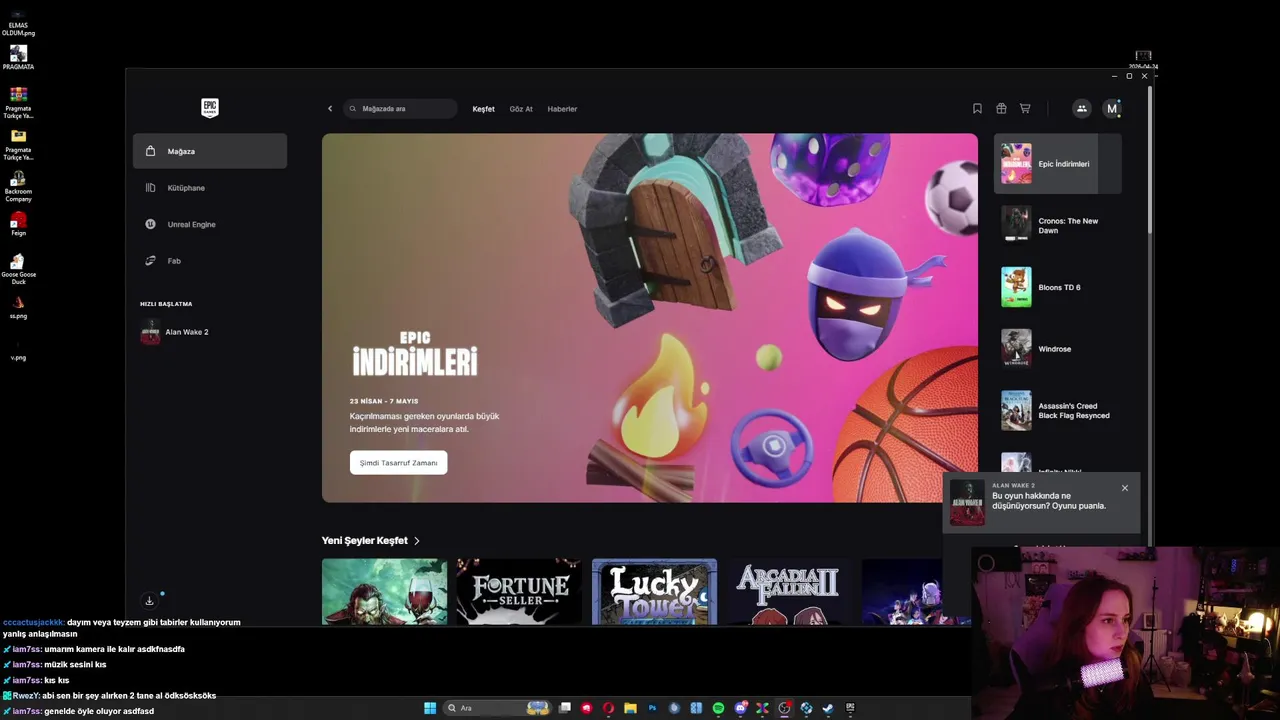Switch to Haberler tab
Screen dimensions: 1280x720
pos(562,108)
